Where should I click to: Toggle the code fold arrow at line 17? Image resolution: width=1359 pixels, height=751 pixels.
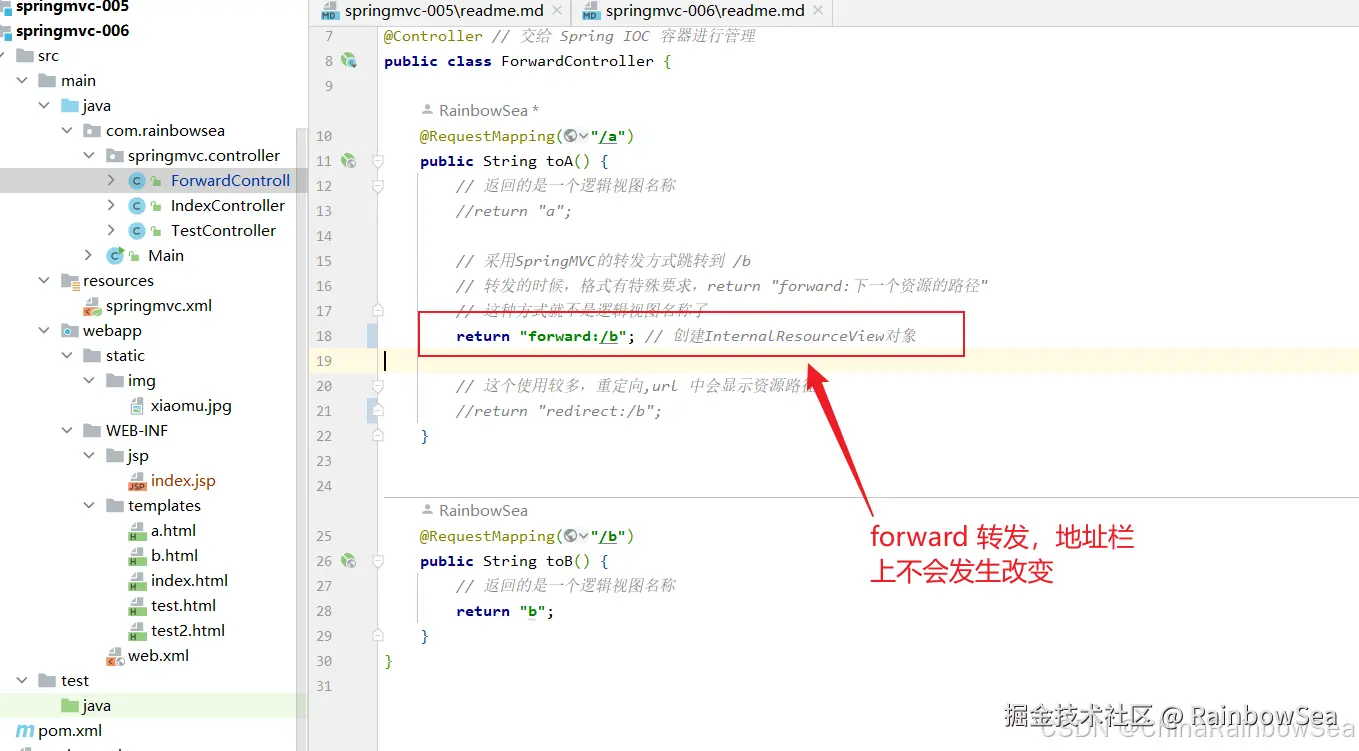point(376,310)
